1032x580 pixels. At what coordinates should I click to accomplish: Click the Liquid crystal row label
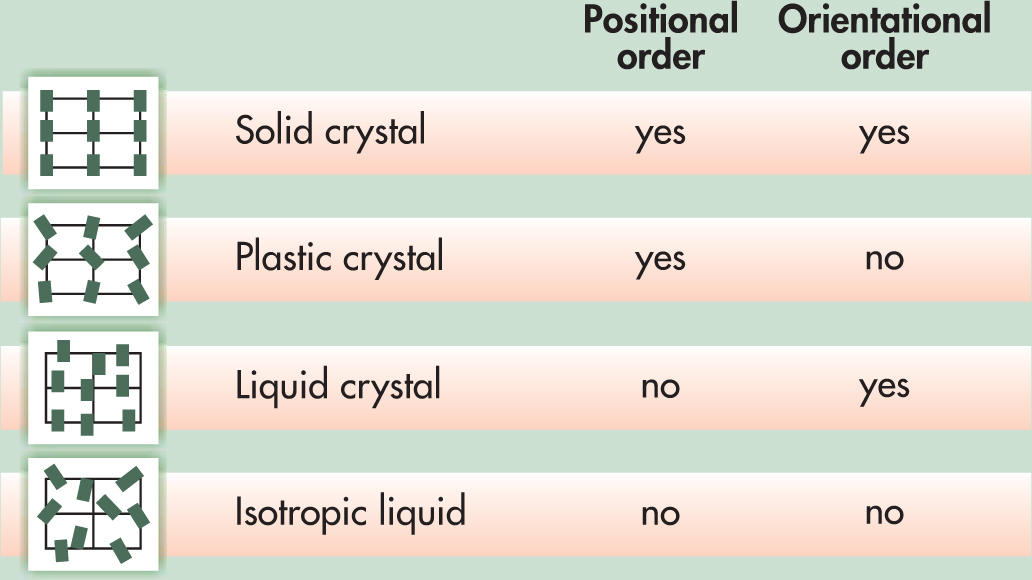click(338, 386)
